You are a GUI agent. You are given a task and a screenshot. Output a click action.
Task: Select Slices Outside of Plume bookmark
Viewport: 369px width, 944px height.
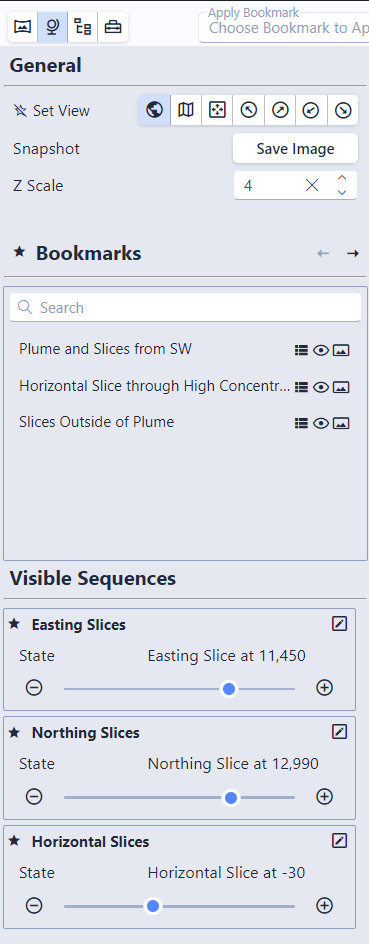(x=96, y=422)
